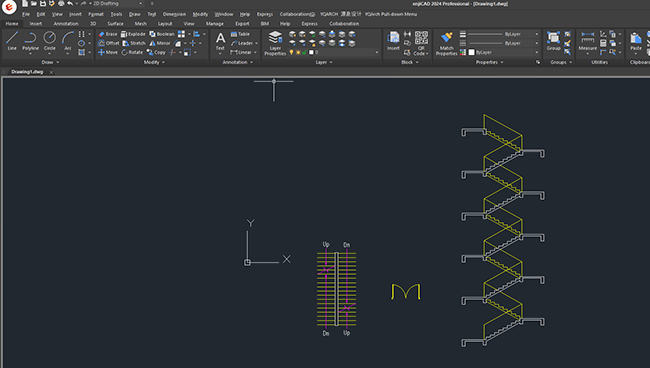This screenshot has height=368, width=650.
Task: Click the Print icon in quick access toolbar
Action: pos(61,3)
